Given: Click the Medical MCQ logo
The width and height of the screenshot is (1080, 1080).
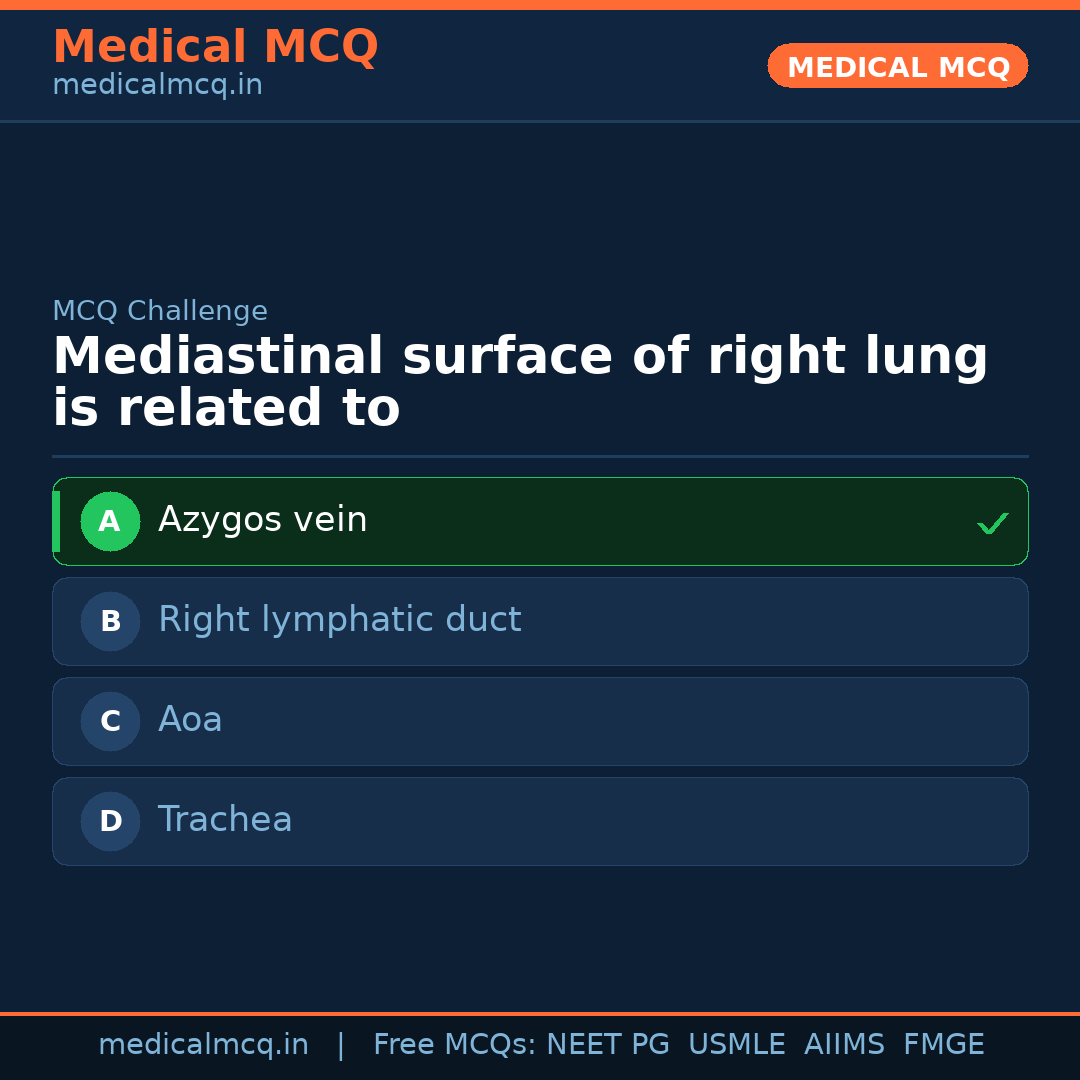Looking at the screenshot, I should [215, 46].
